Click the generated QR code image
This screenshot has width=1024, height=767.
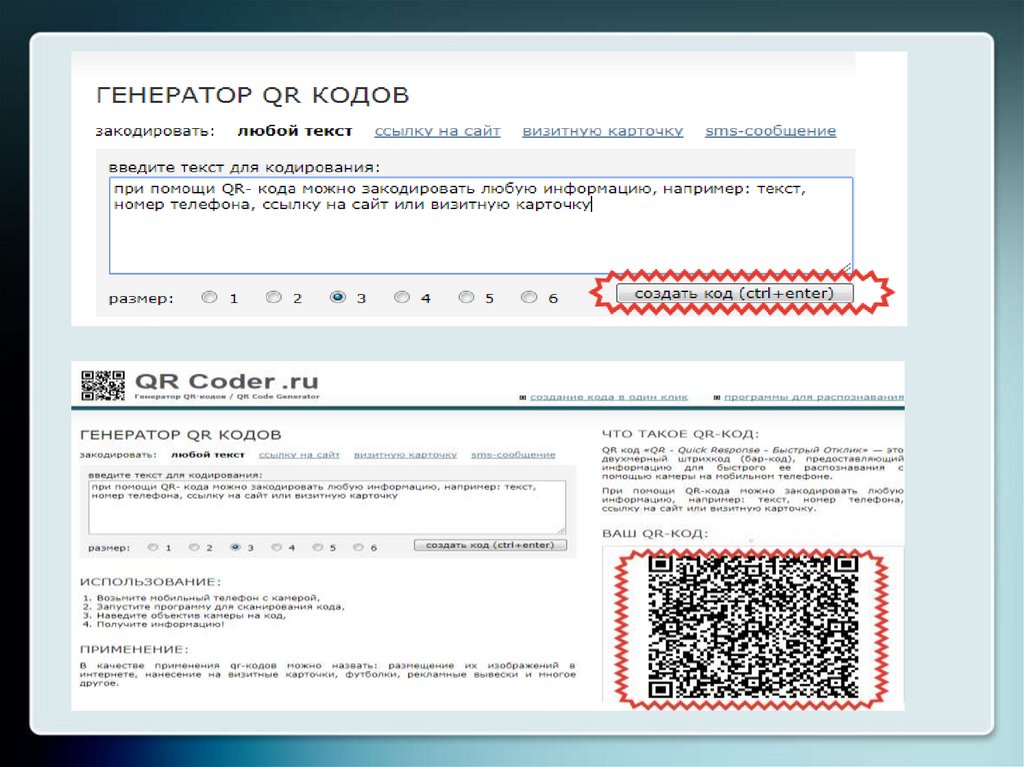(x=753, y=628)
